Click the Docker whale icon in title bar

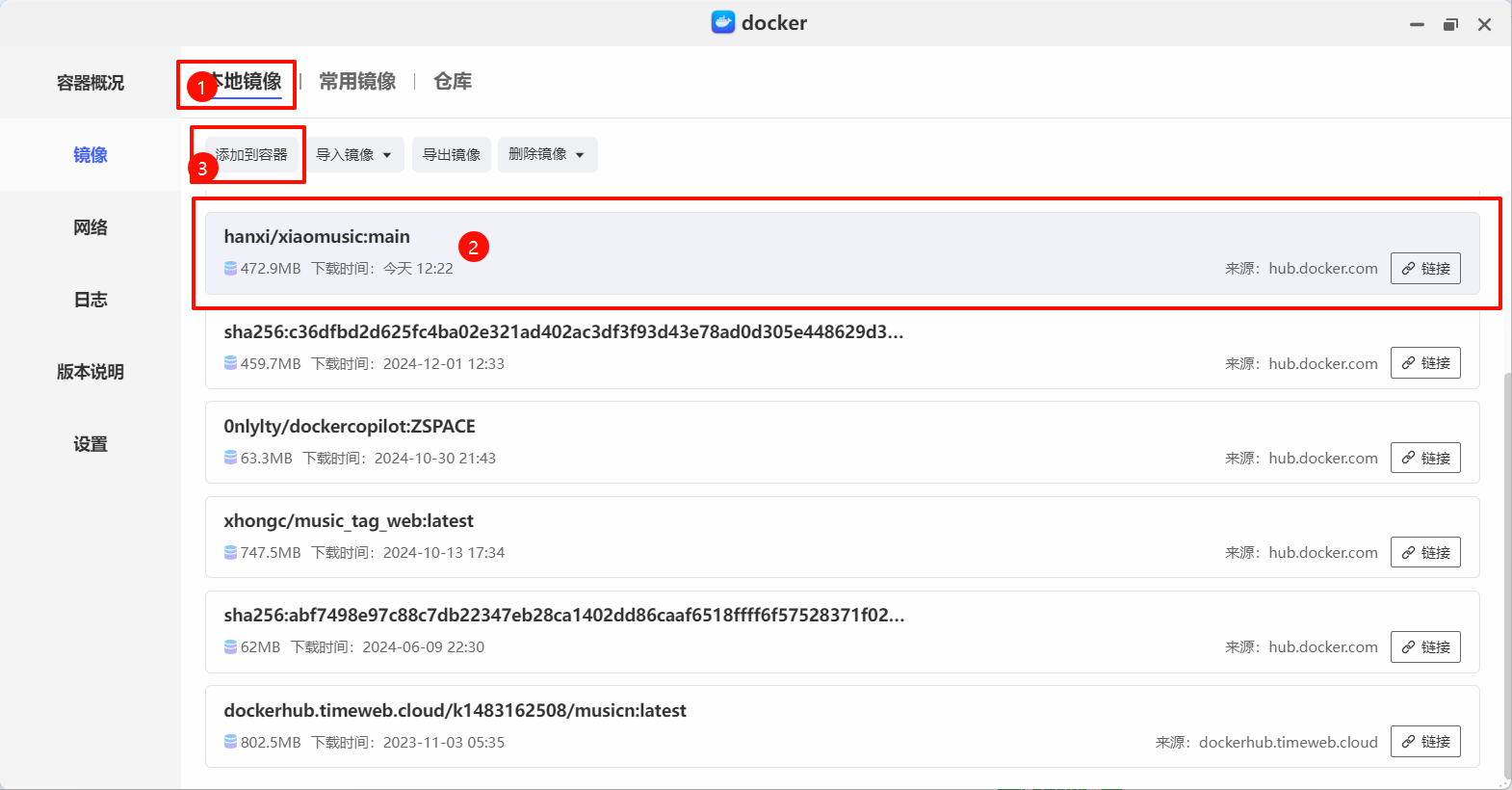pos(722,22)
